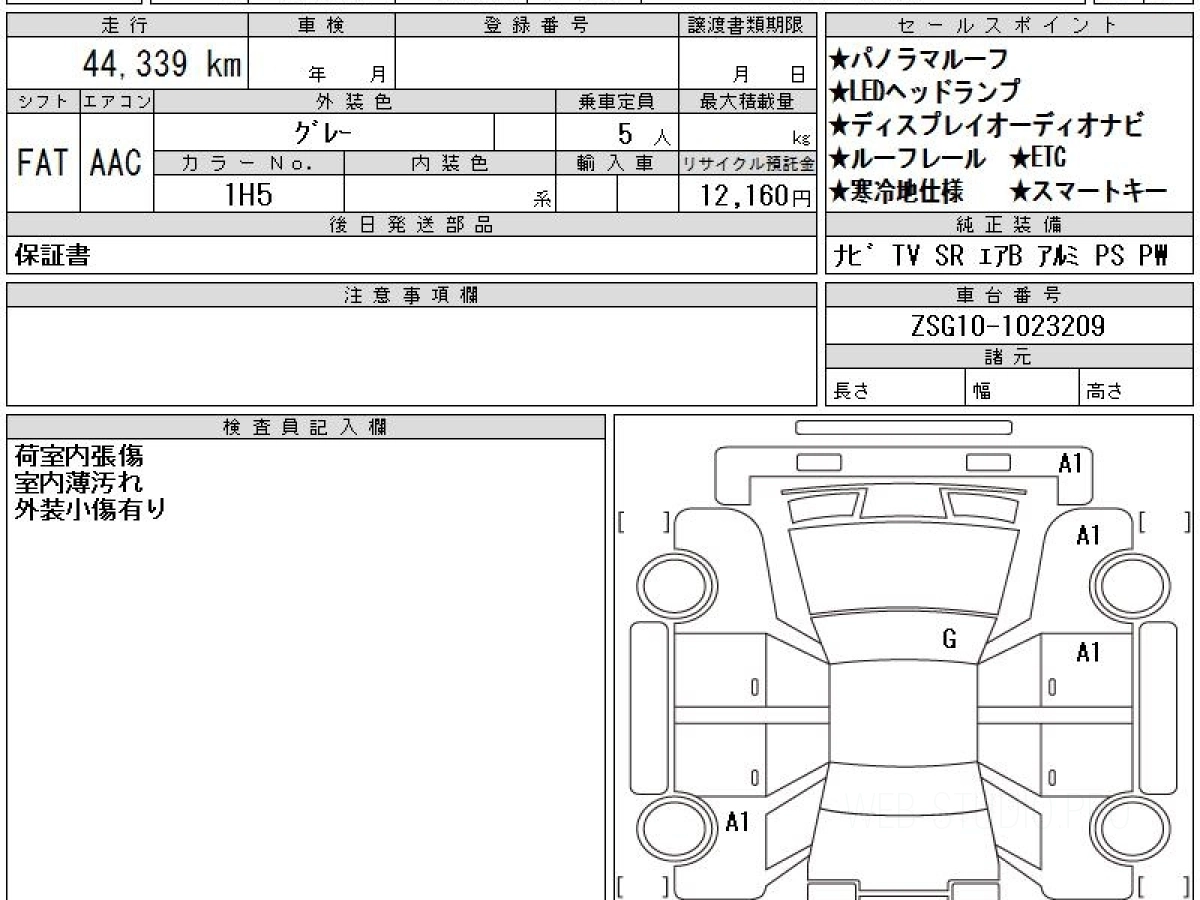Click the PS equipment code
The image size is (1200, 900).
click(1108, 255)
